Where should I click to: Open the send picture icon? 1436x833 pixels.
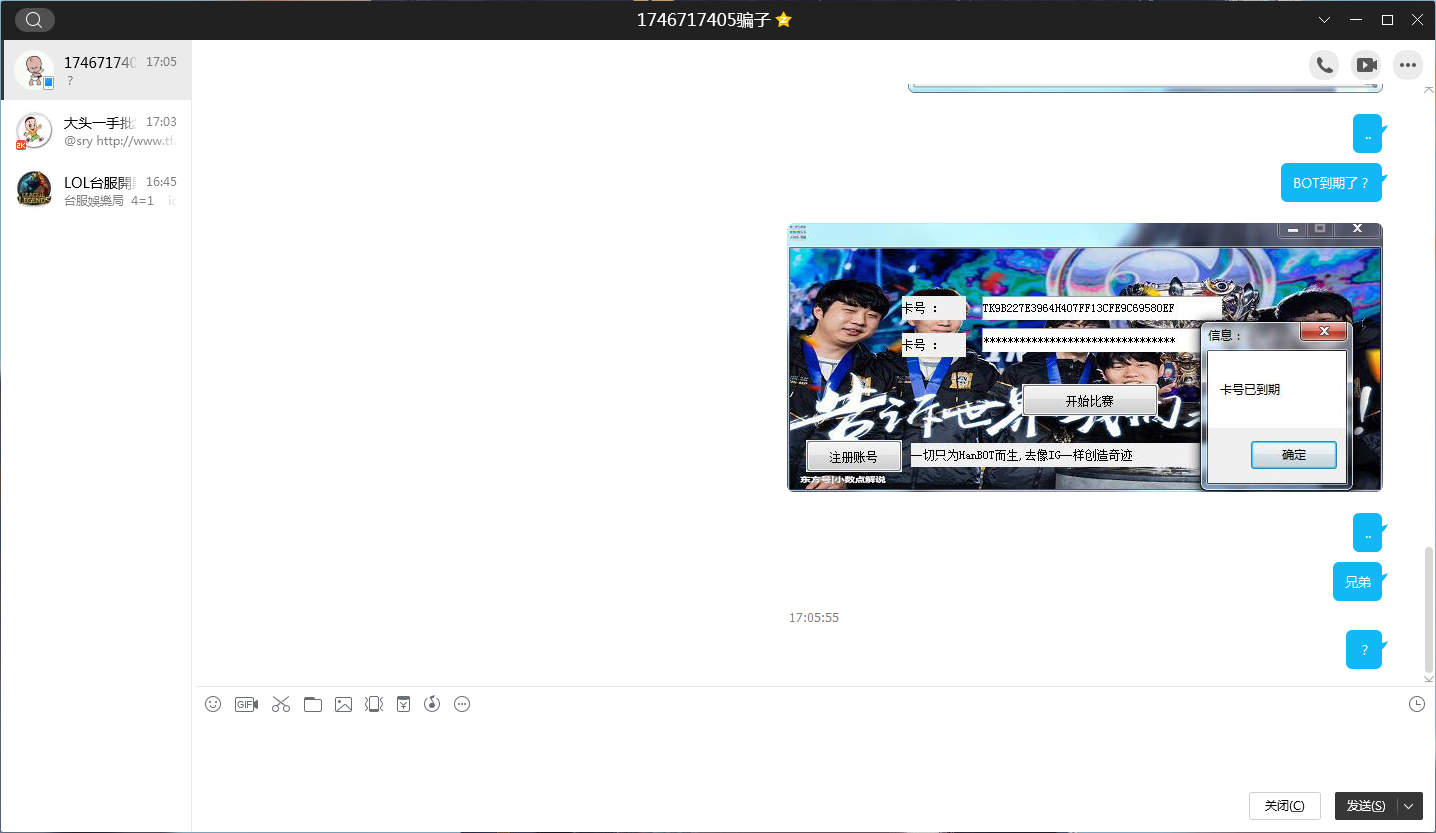[343, 704]
